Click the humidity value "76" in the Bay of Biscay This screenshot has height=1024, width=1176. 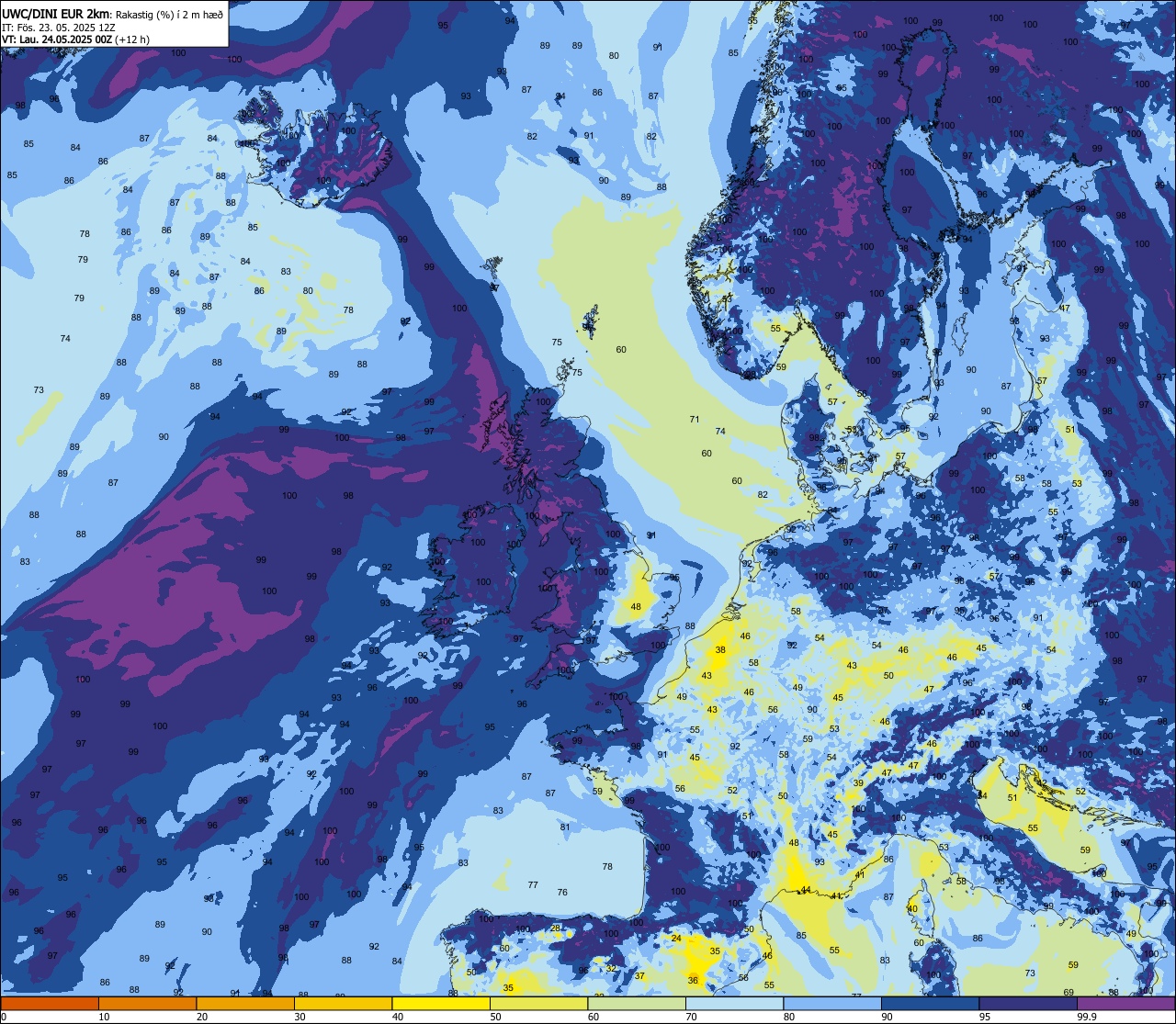click(x=562, y=892)
